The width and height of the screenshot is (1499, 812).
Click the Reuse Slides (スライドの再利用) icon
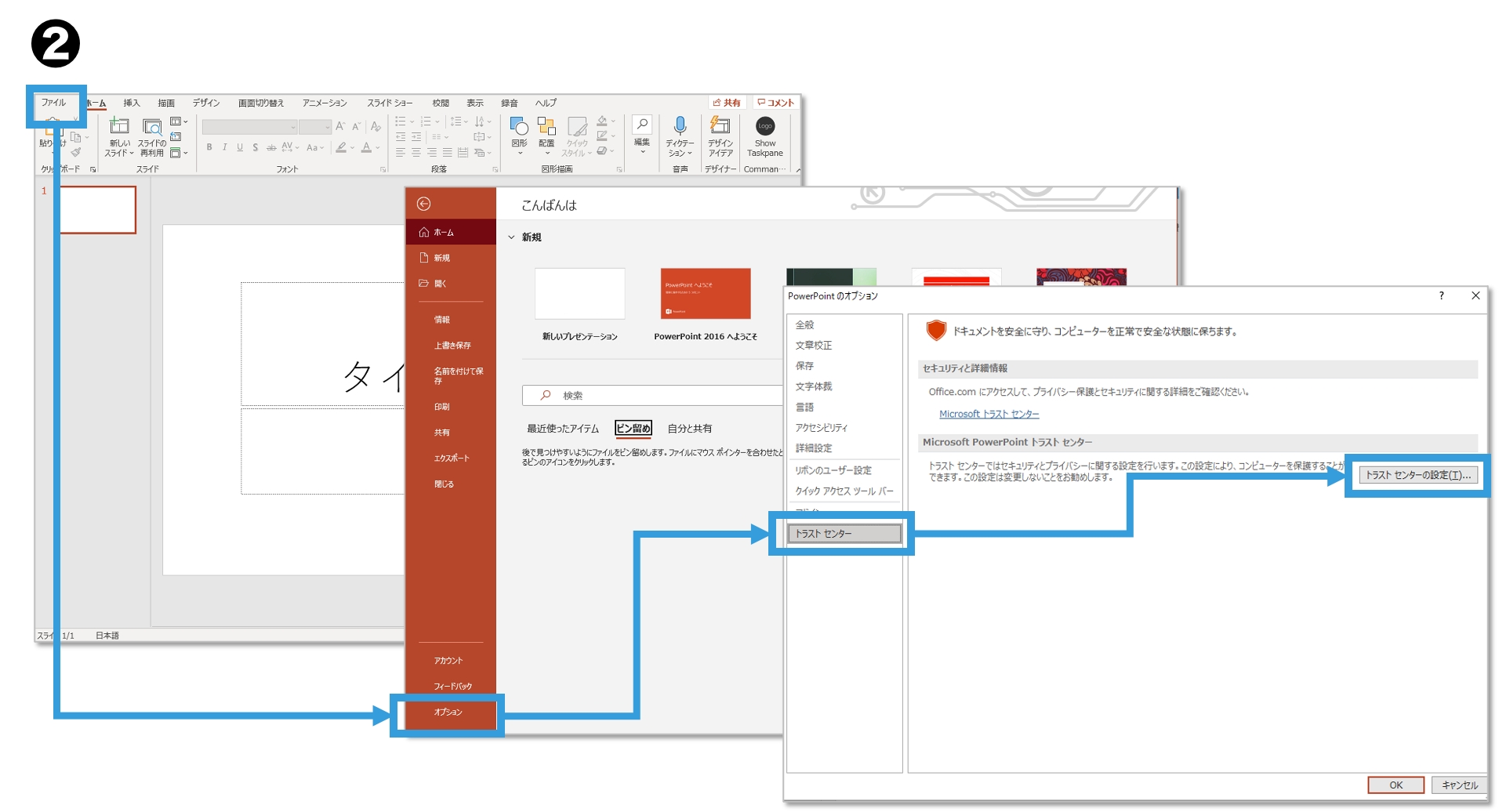(x=152, y=127)
